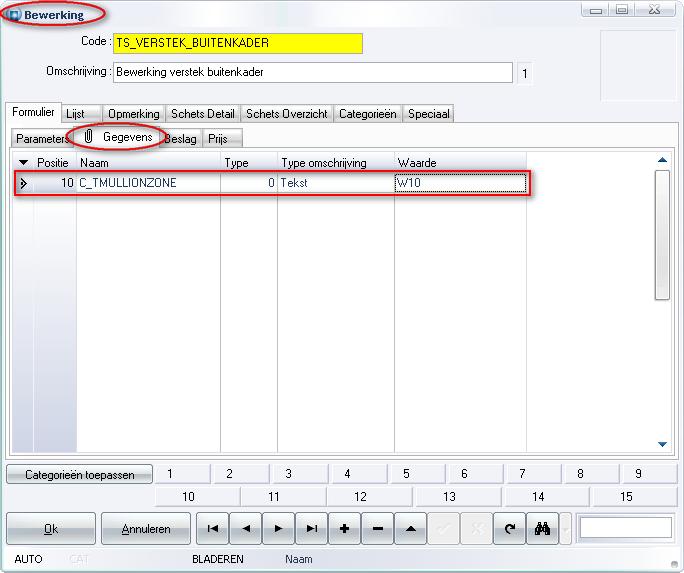The height and width of the screenshot is (573, 684).
Task: Select category button 12
Action: 370,497
